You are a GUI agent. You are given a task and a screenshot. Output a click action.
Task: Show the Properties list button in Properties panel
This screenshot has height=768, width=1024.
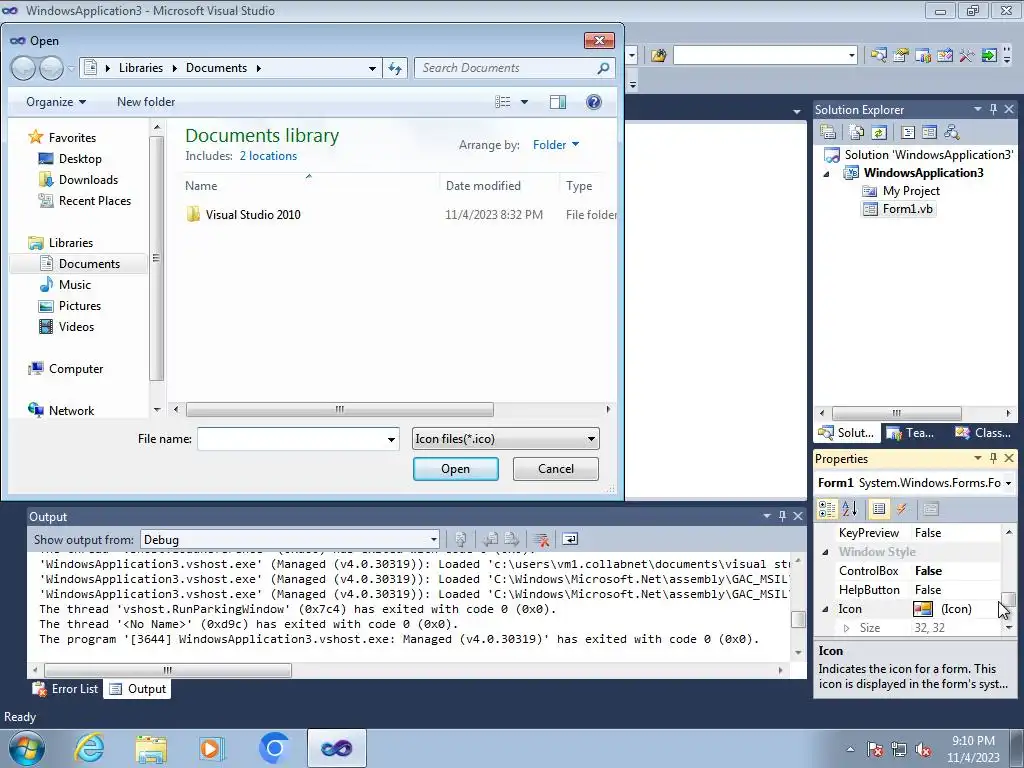pos(879,509)
